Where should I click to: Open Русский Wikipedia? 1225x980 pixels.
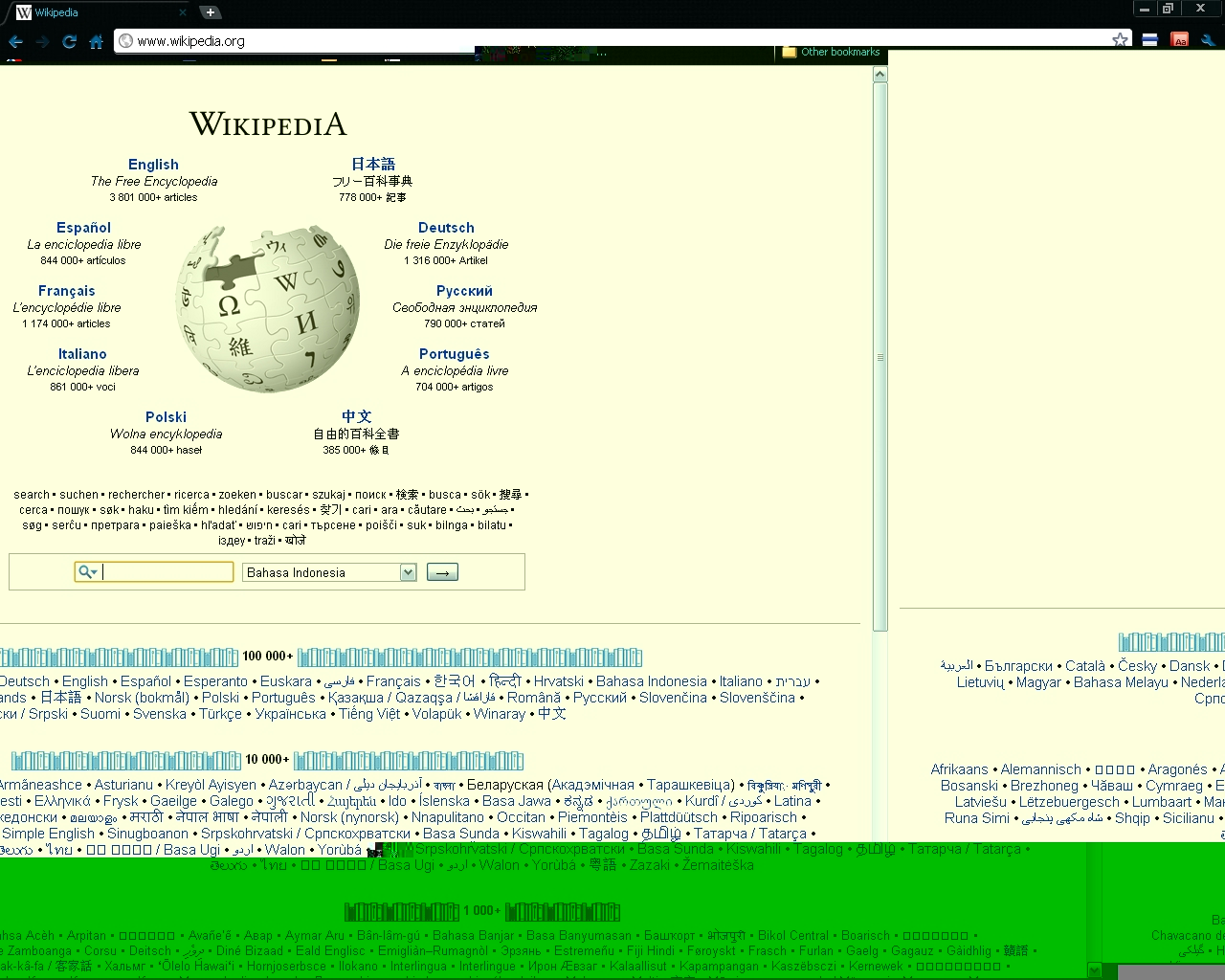tap(464, 291)
